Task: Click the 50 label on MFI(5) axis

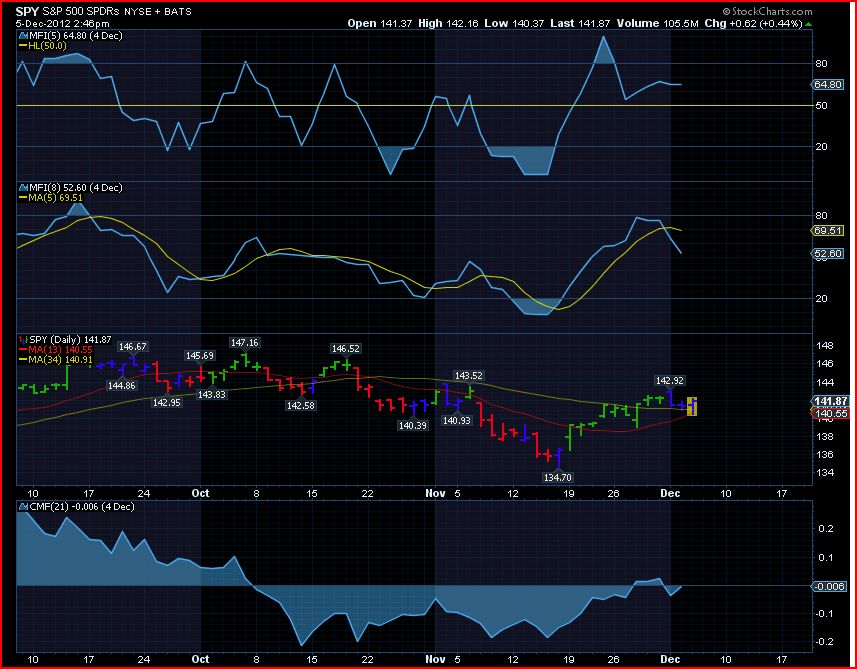Action: 821,105
